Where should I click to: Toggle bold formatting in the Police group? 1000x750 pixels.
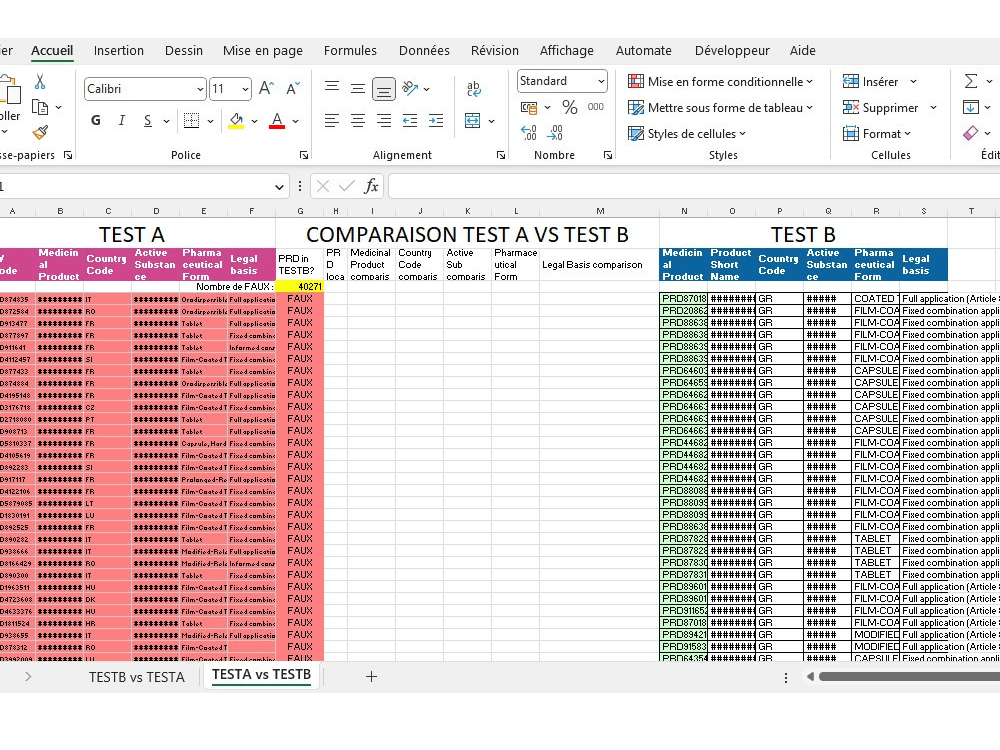[x=96, y=120]
